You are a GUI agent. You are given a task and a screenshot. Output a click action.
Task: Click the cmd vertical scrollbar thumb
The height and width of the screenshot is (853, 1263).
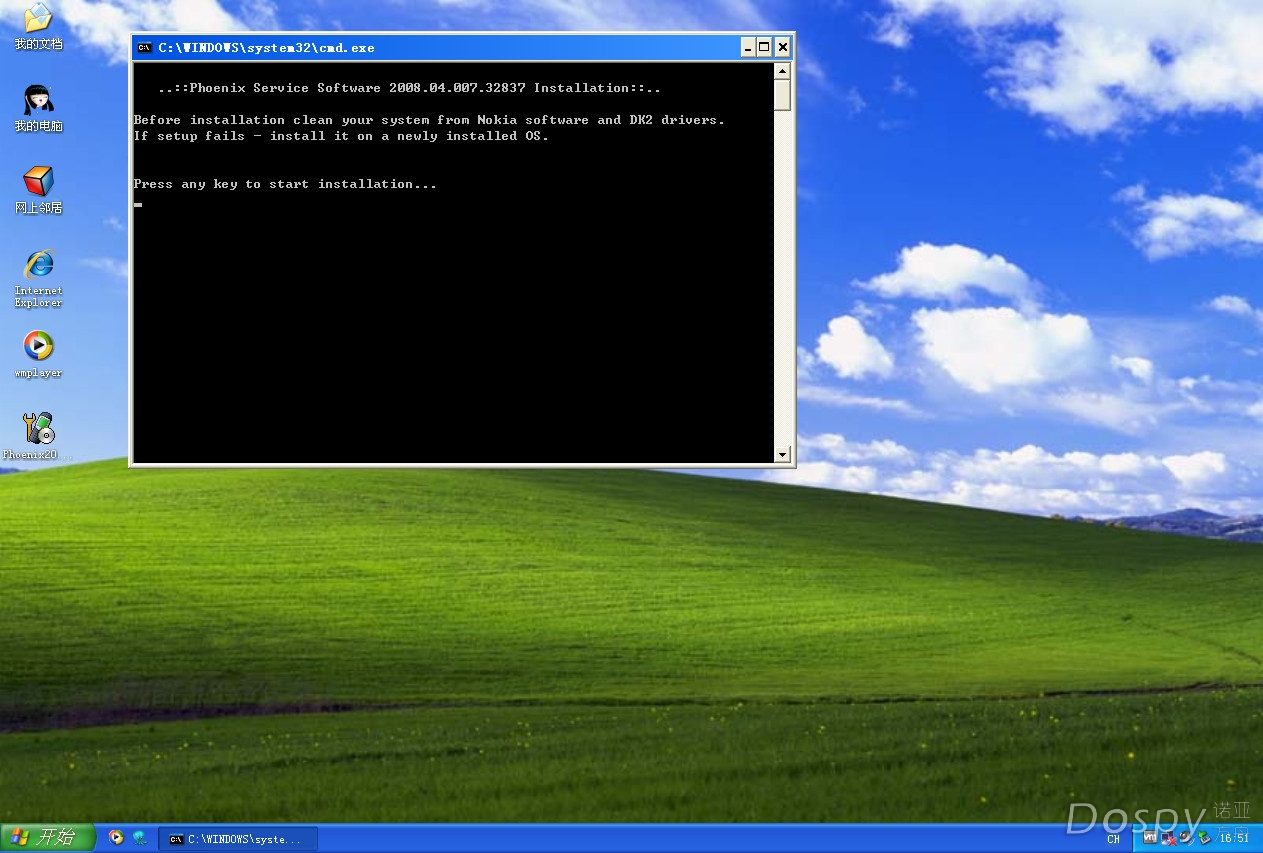tap(783, 95)
